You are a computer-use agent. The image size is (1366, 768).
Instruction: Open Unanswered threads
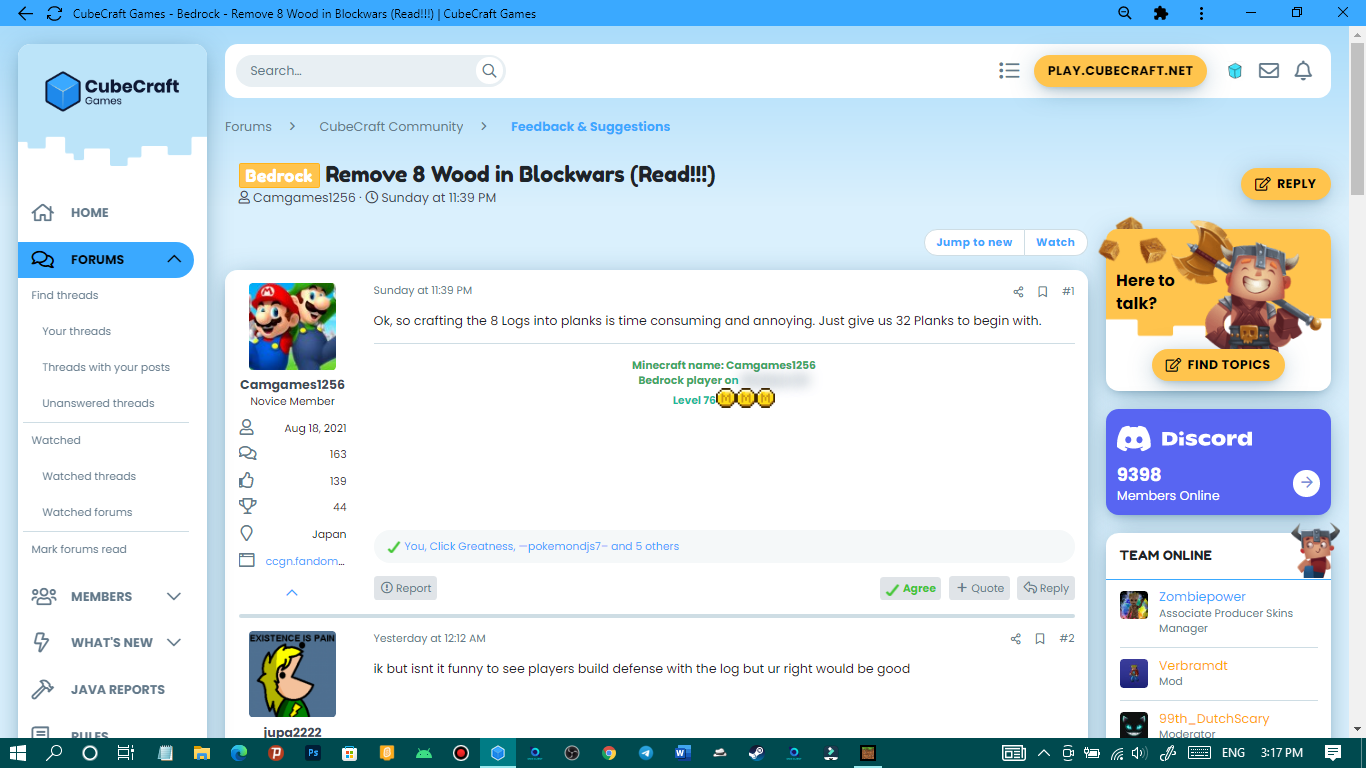tap(98, 403)
